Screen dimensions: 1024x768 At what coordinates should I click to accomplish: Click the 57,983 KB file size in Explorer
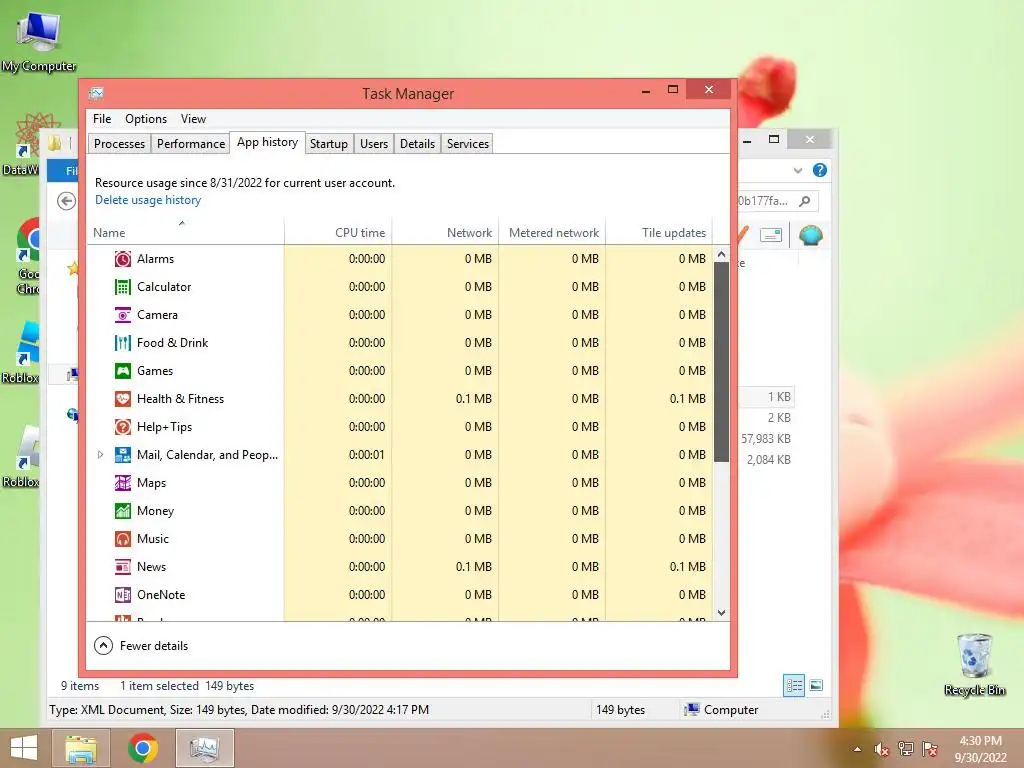766,439
